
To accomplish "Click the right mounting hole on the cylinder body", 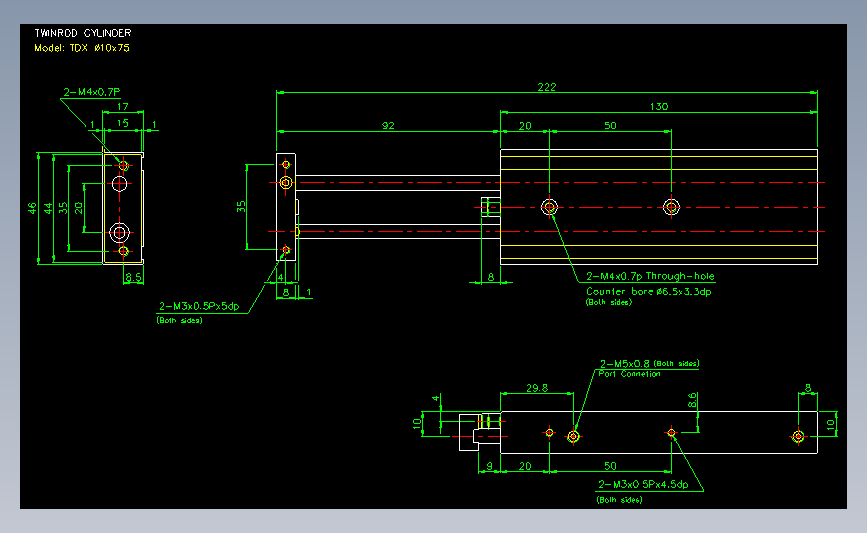I will [671, 207].
